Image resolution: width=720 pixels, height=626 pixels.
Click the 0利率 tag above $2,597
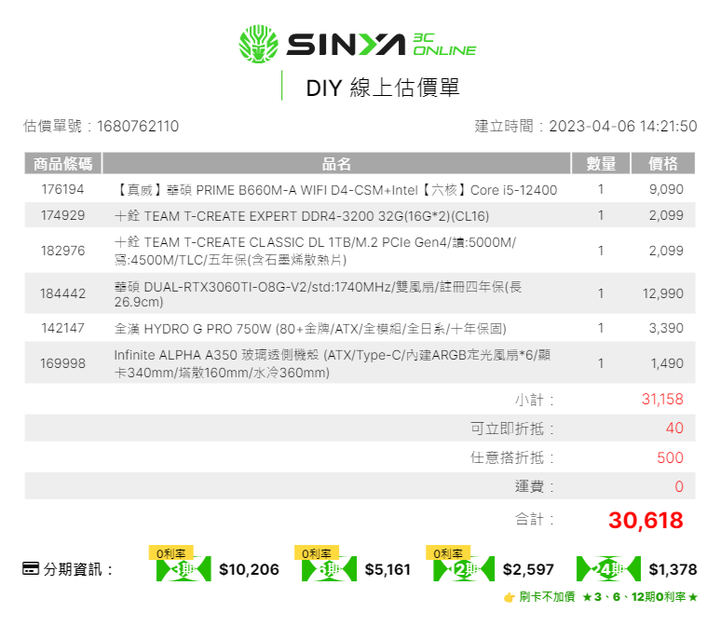click(x=448, y=553)
